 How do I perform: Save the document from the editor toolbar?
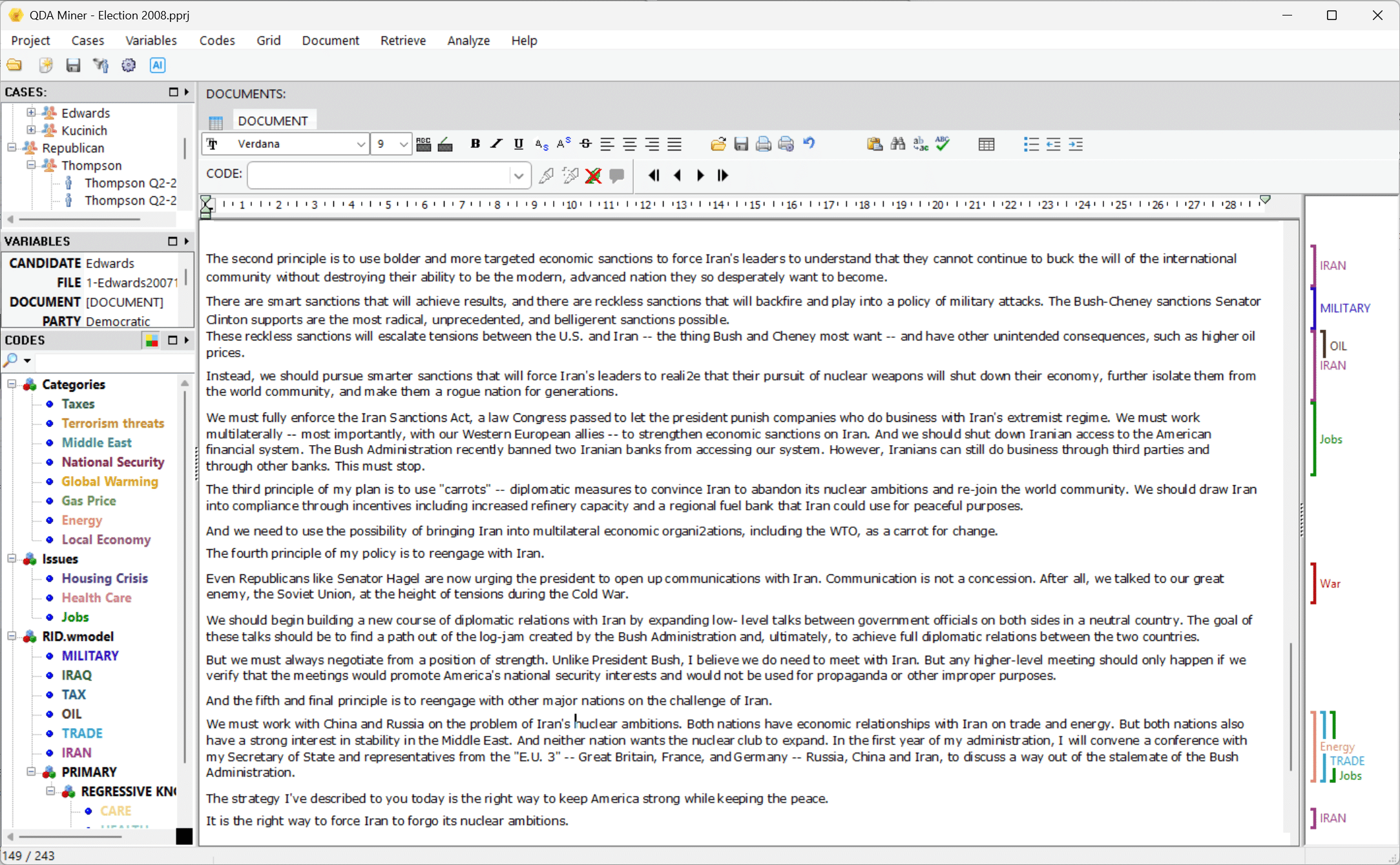pos(741,144)
